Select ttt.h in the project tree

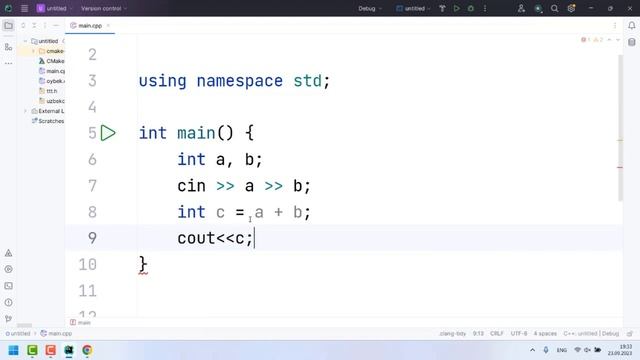coord(48,91)
